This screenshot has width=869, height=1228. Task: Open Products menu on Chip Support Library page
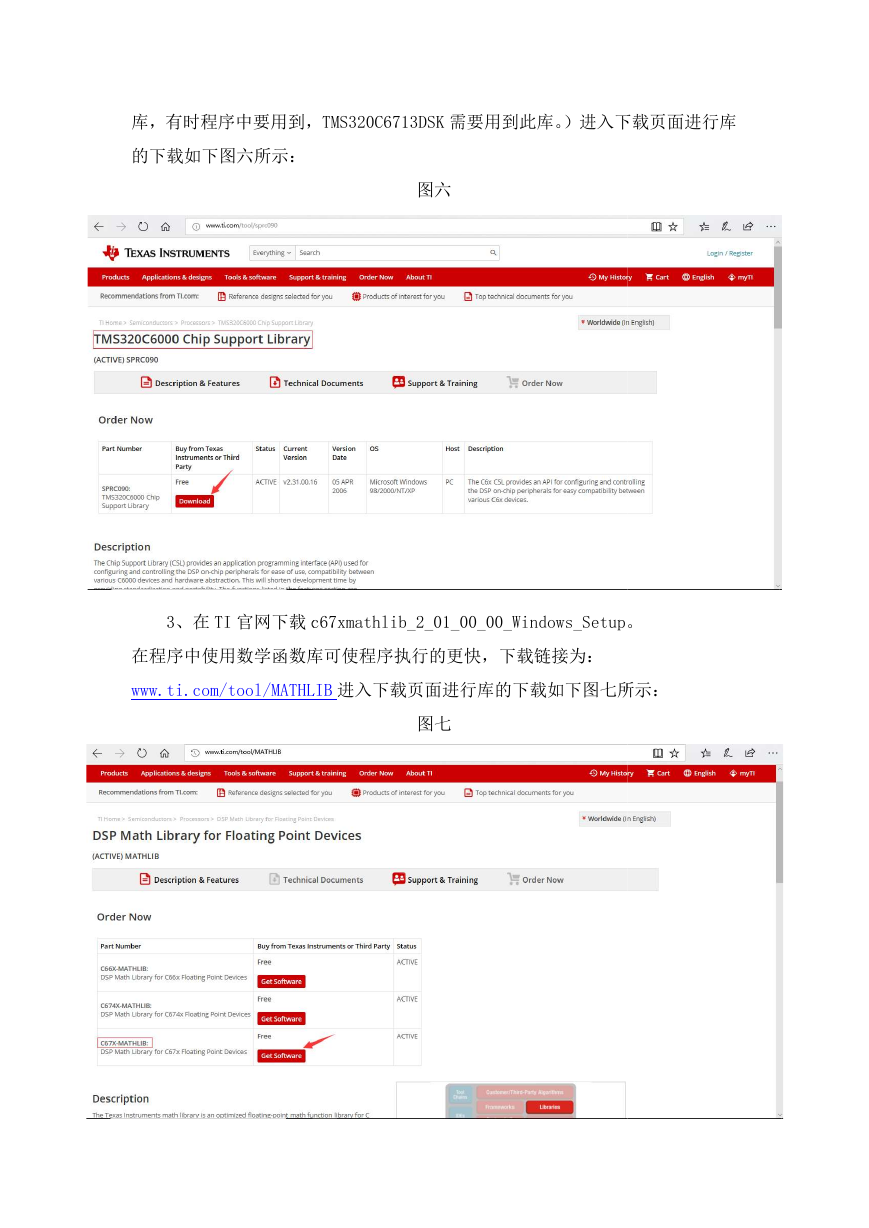tap(115, 277)
